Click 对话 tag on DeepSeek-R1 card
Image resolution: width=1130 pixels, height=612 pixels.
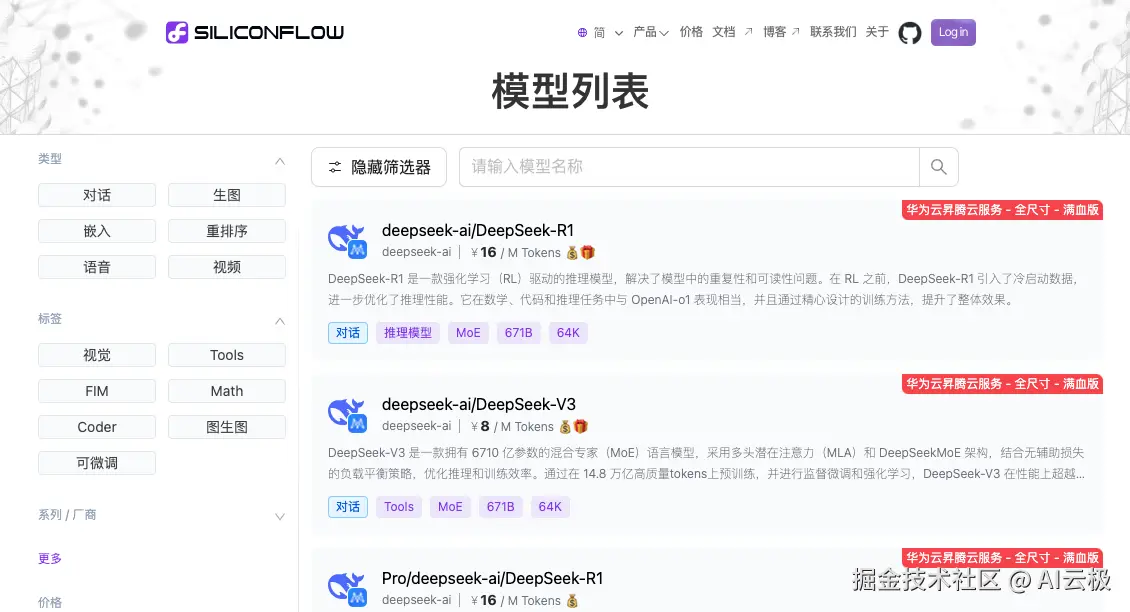(x=348, y=333)
